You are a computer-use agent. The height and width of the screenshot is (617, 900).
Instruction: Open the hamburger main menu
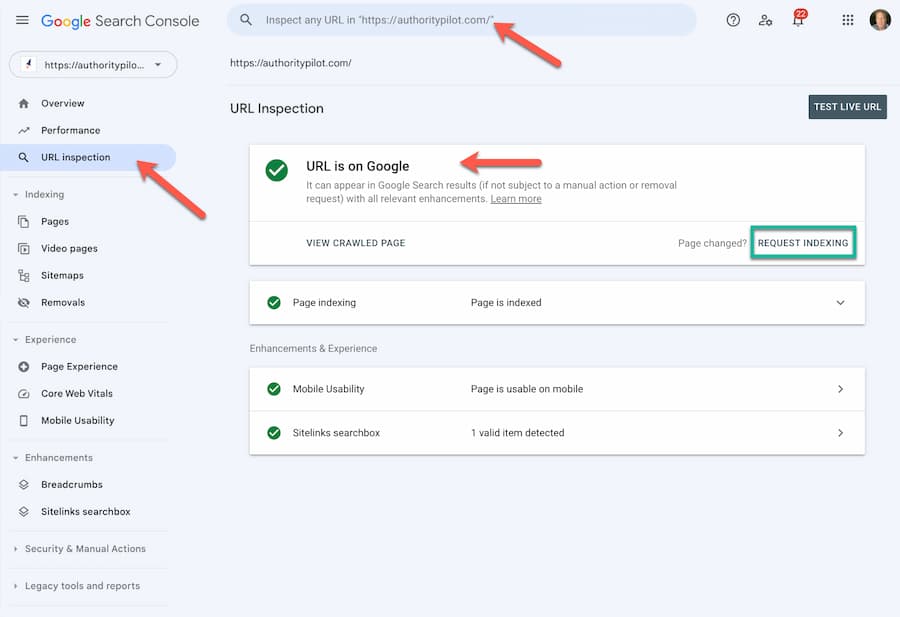coord(22,21)
